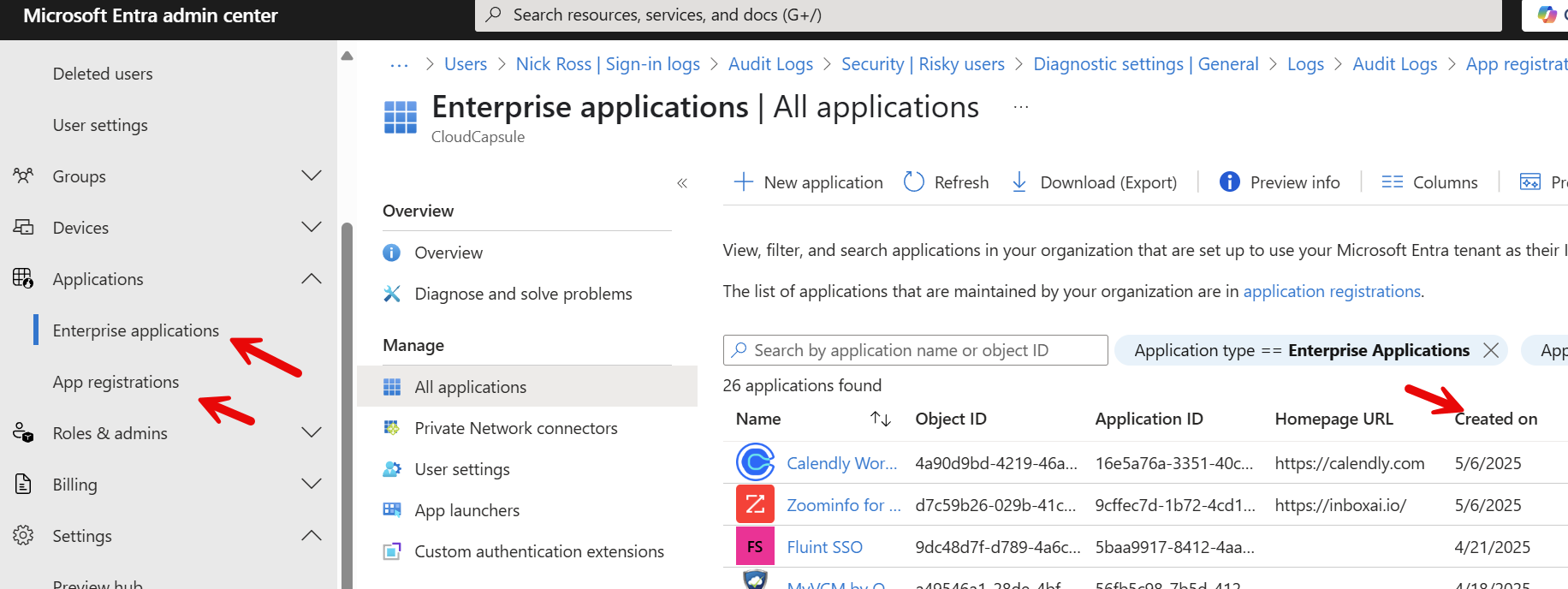The width and height of the screenshot is (1568, 589).
Task: Open more options ellipsis next to page title
Action: [1021, 107]
